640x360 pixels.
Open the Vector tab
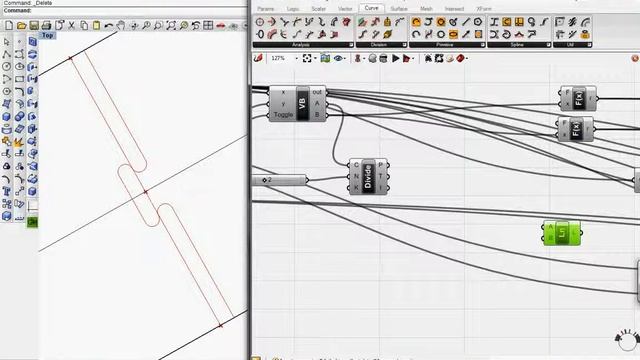pos(345,9)
